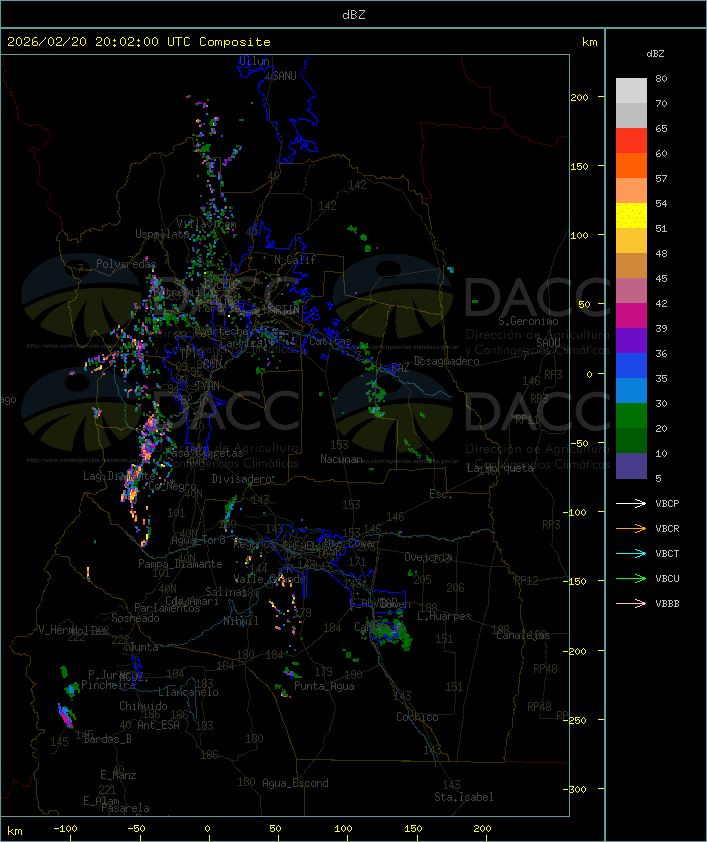Click the 57 label in dBZ scale
Viewport: 707px width, 842px height.
(x=661, y=179)
